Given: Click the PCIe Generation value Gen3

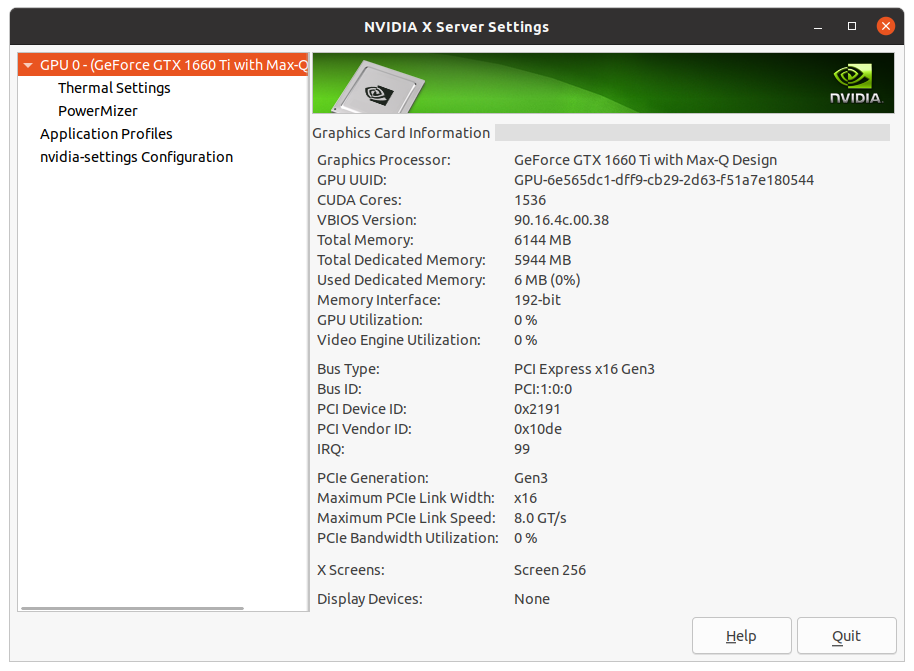Looking at the screenshot, I should [530, 478].
